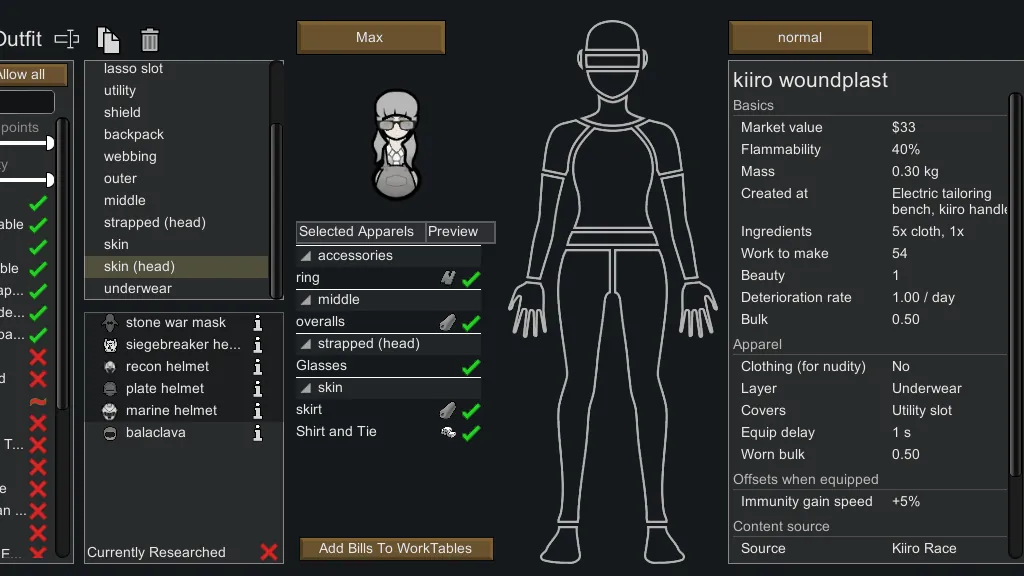Collapse the accessories group

pyautogui.click(x=306, y=256)
